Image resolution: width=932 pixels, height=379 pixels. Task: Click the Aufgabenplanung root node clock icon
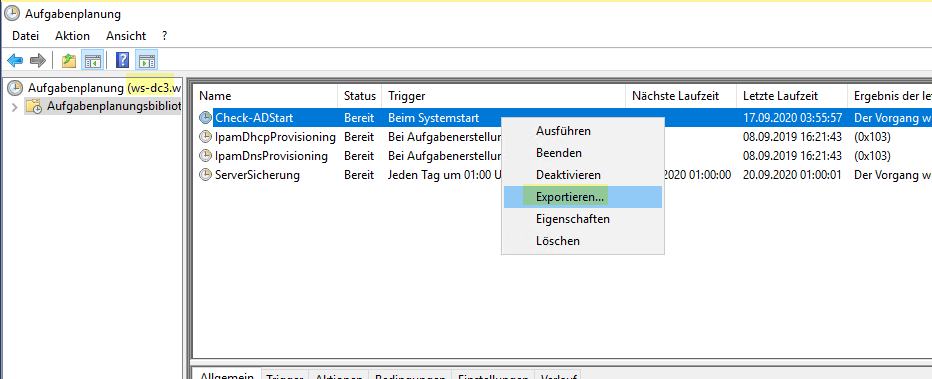(15, 88)
